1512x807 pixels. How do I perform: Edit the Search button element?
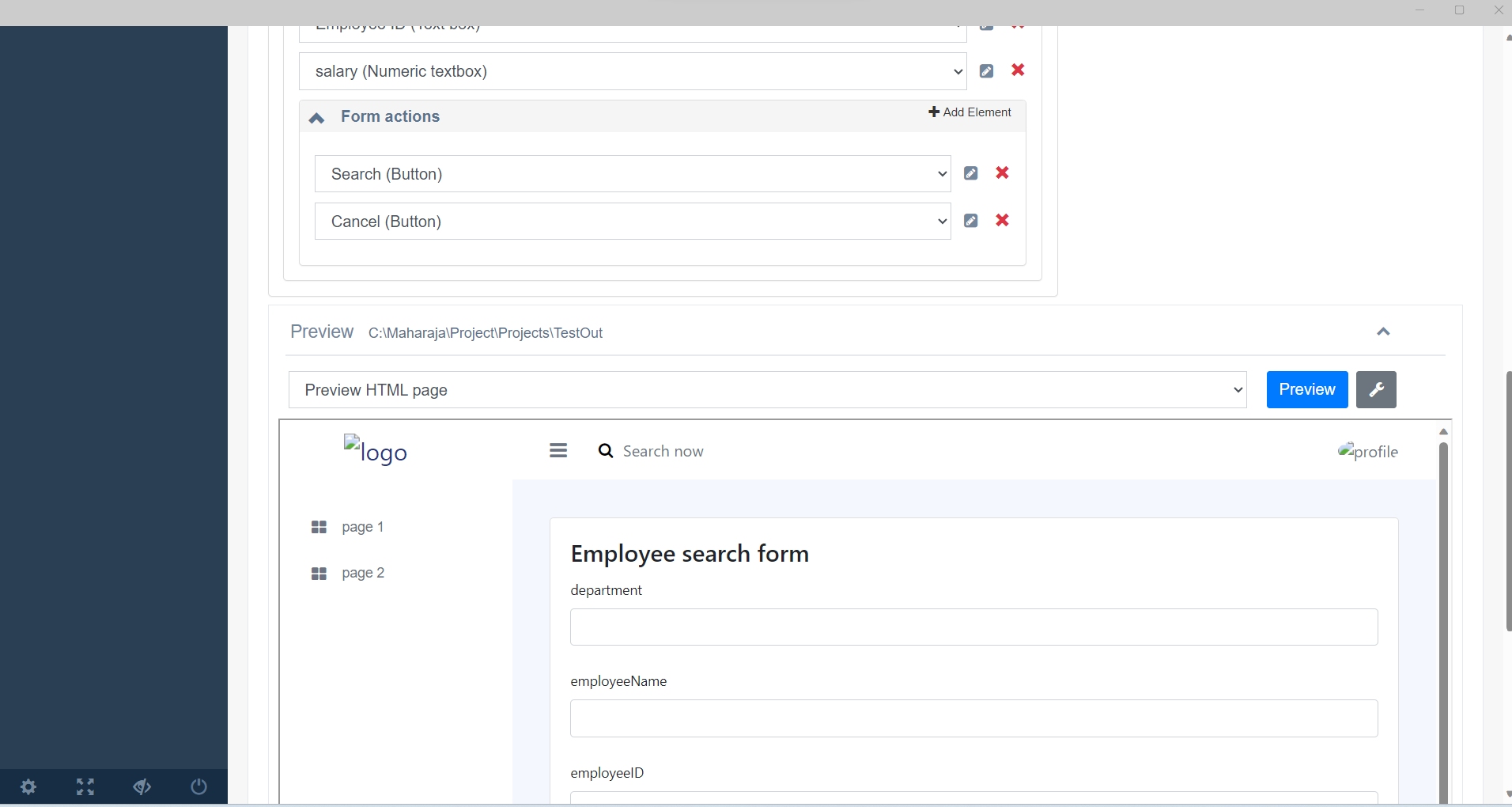(x=970, y=173)
